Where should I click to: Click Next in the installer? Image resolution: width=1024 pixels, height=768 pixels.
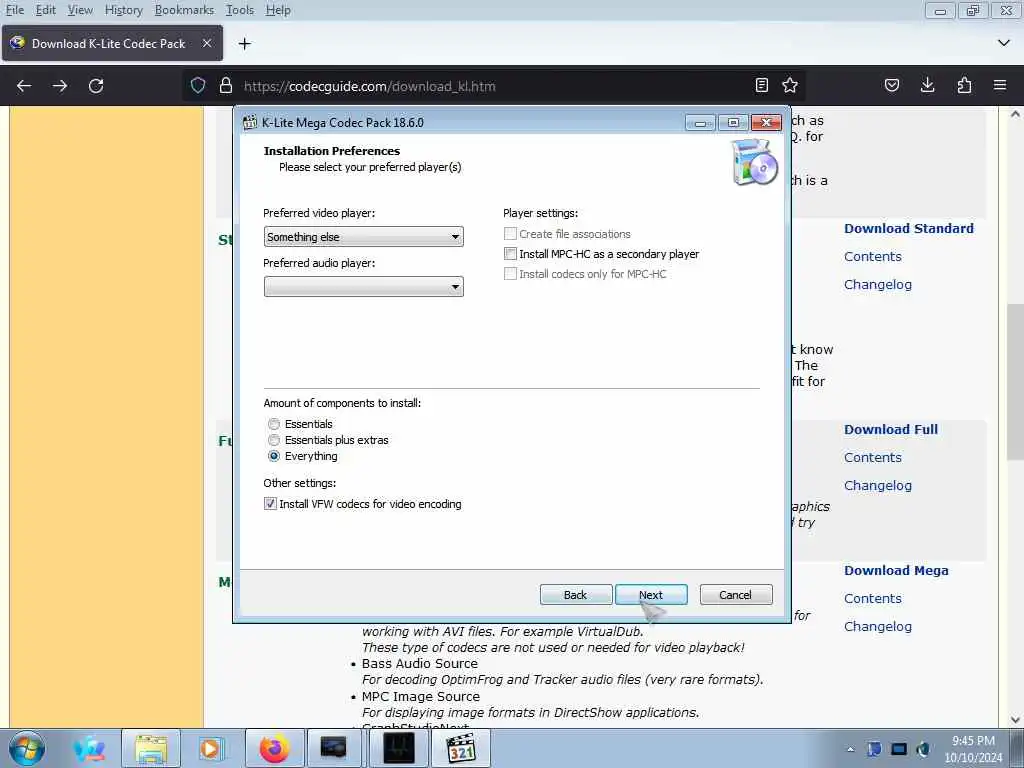(651, 595)
